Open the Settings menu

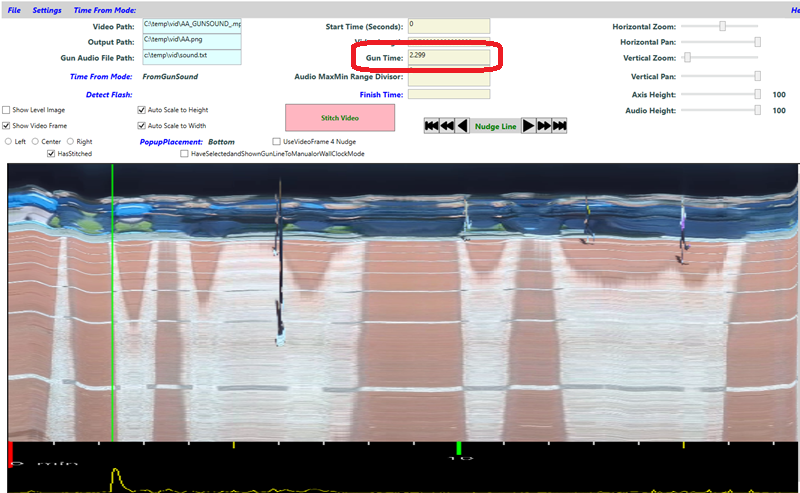[x=46, y=10]
